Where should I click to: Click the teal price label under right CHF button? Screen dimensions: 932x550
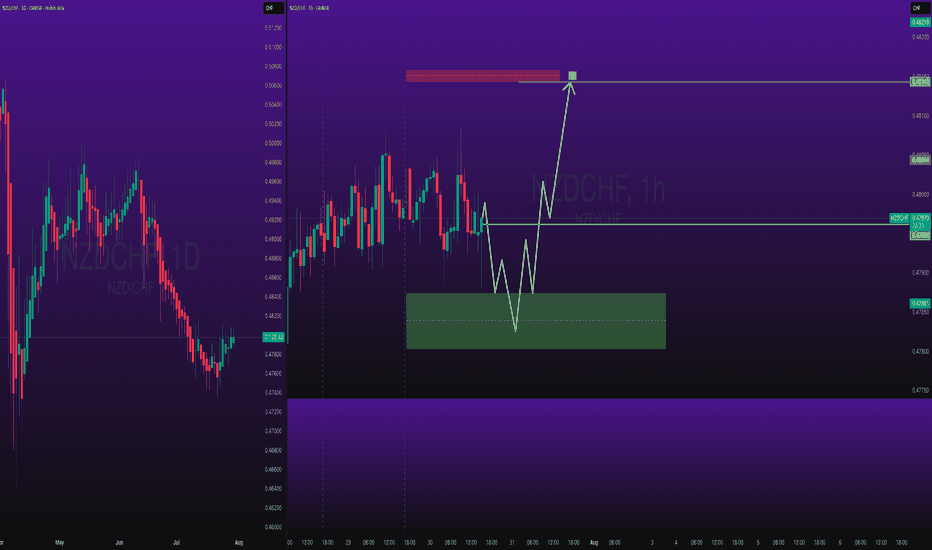pos(920,22)
